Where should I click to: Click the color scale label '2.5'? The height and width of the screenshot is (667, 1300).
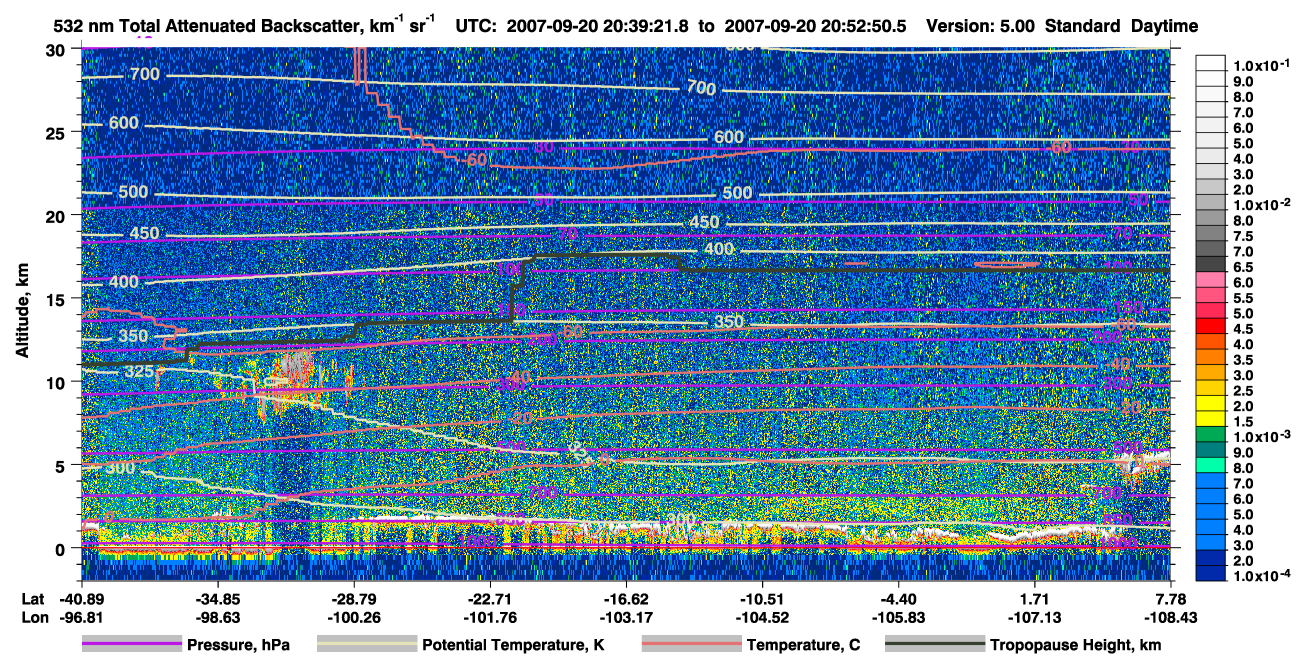click(1244, 391)
